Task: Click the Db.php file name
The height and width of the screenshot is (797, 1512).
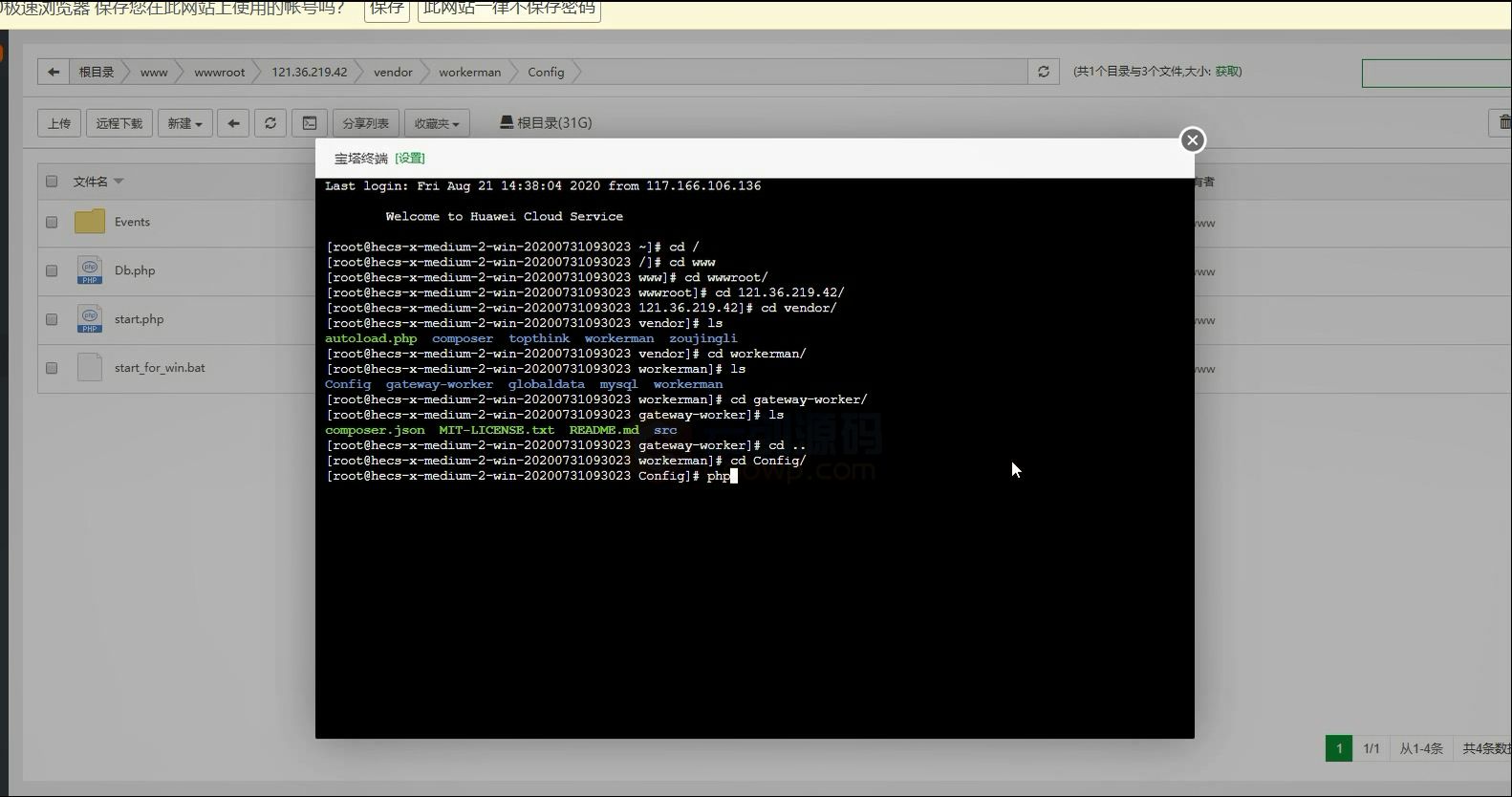Action: (x=135, y=270)
